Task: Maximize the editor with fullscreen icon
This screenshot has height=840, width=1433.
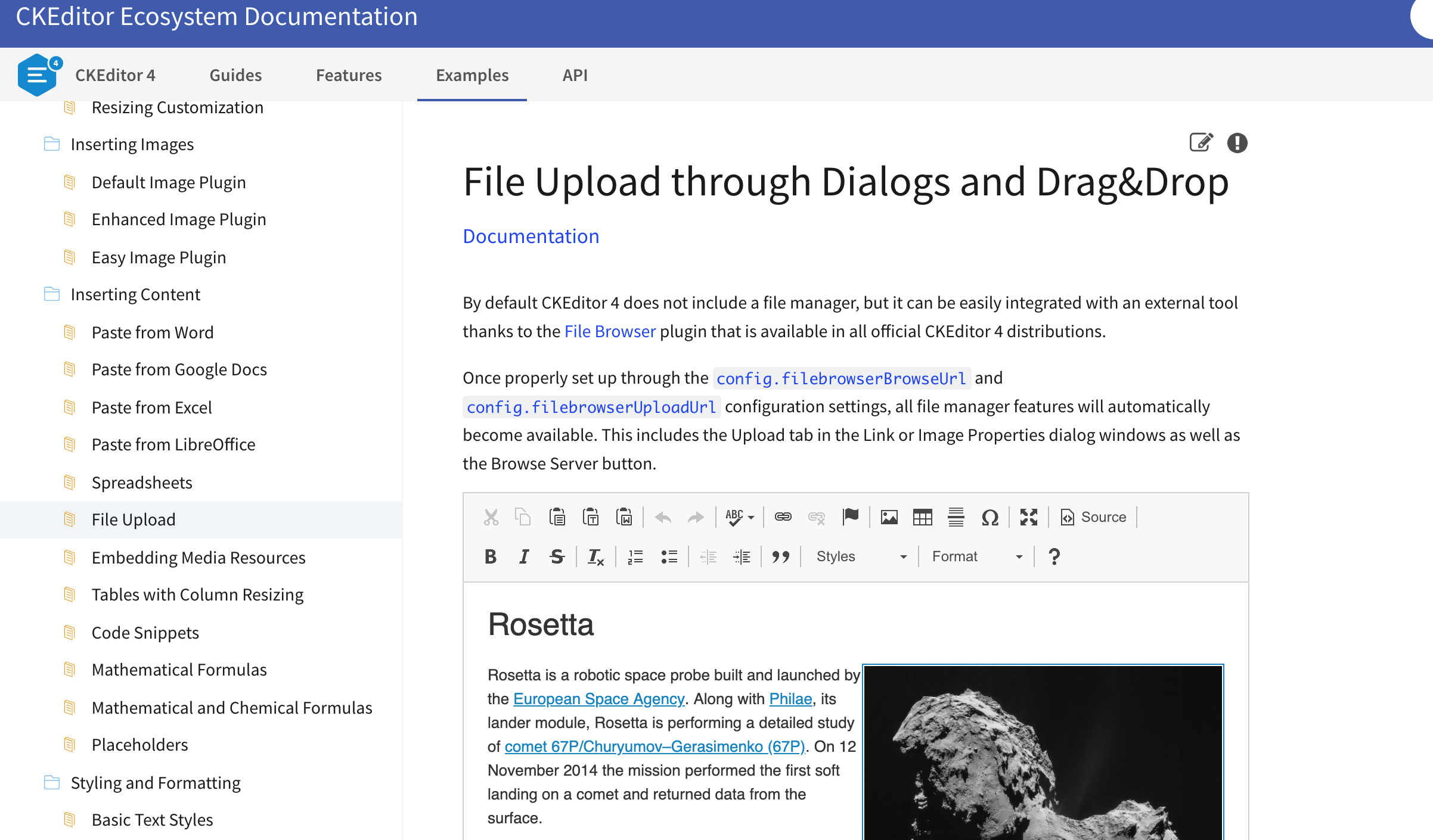Action: tap(1028, 517)
